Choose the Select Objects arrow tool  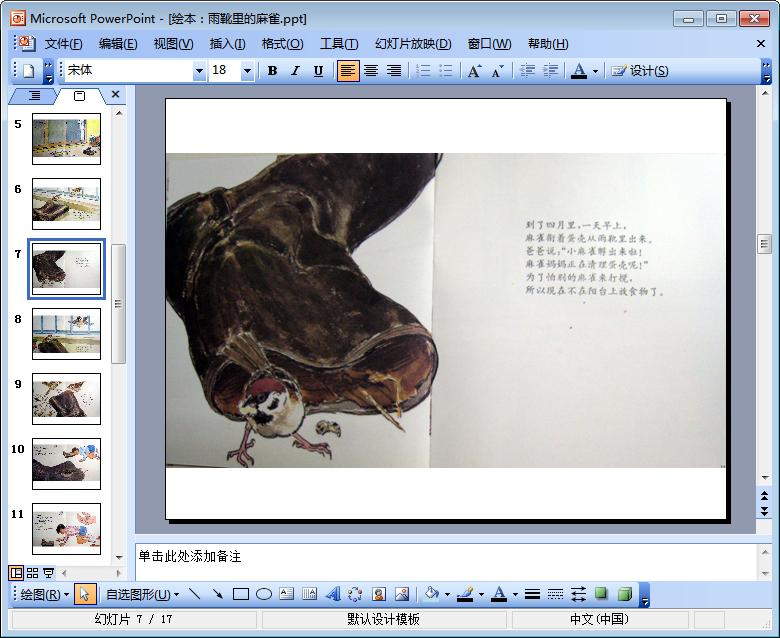(85, 594)
